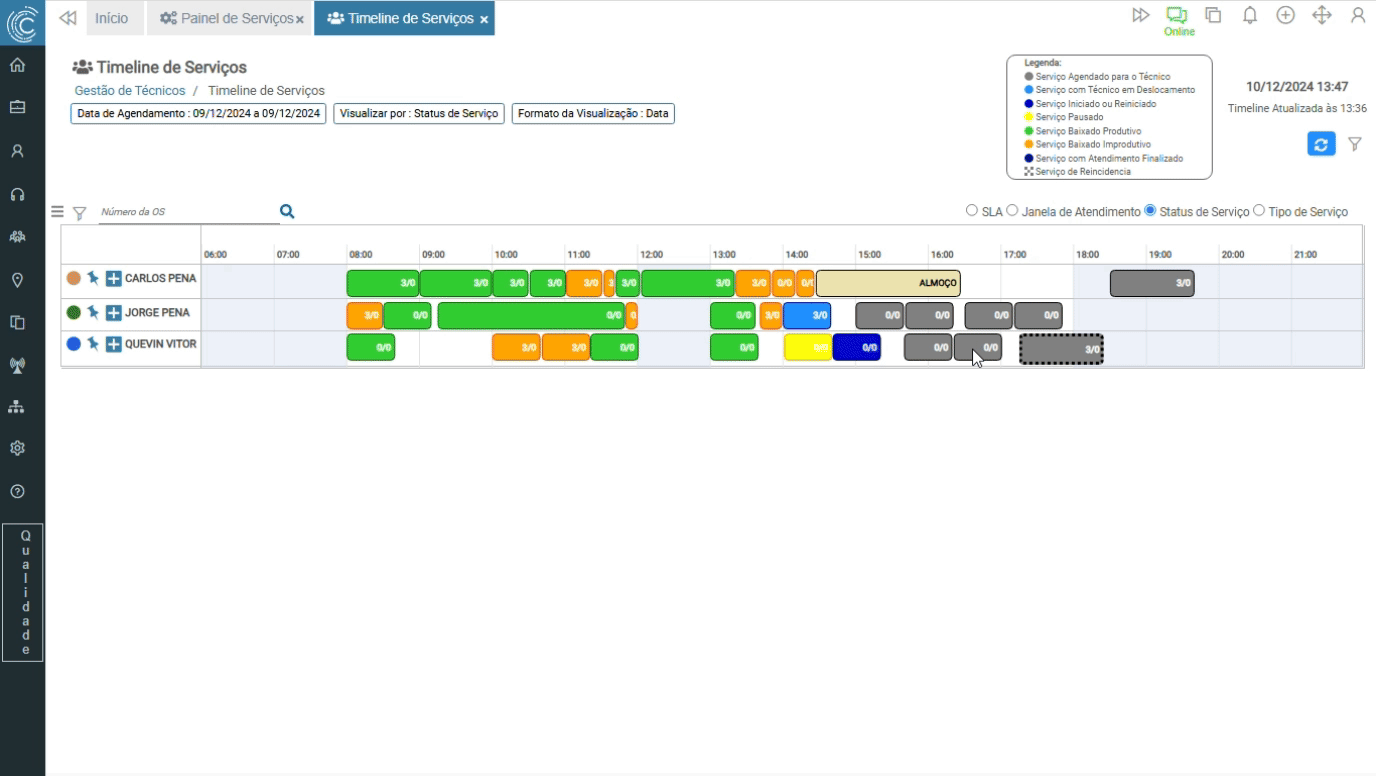Select the Janela de Atendimento radio option
The width and height of the screenshot is (1376, 776).
click(1012, 211)
